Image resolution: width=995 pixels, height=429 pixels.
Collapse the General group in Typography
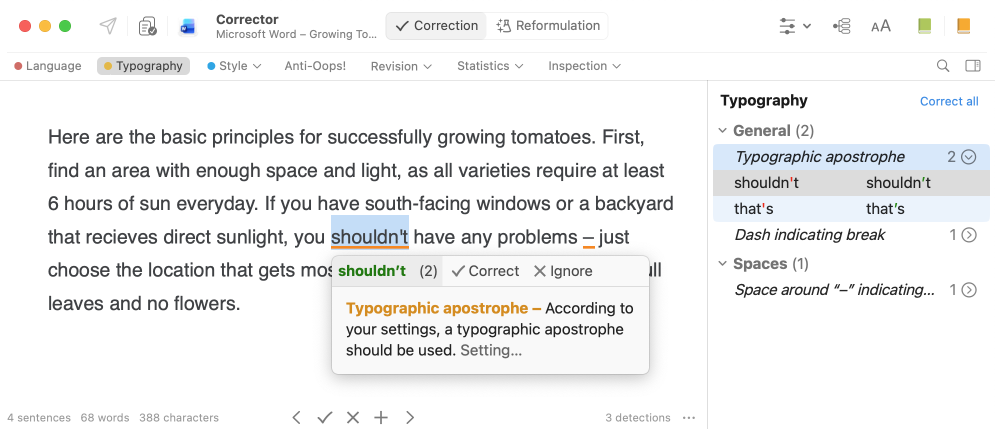tap(723, 131)
